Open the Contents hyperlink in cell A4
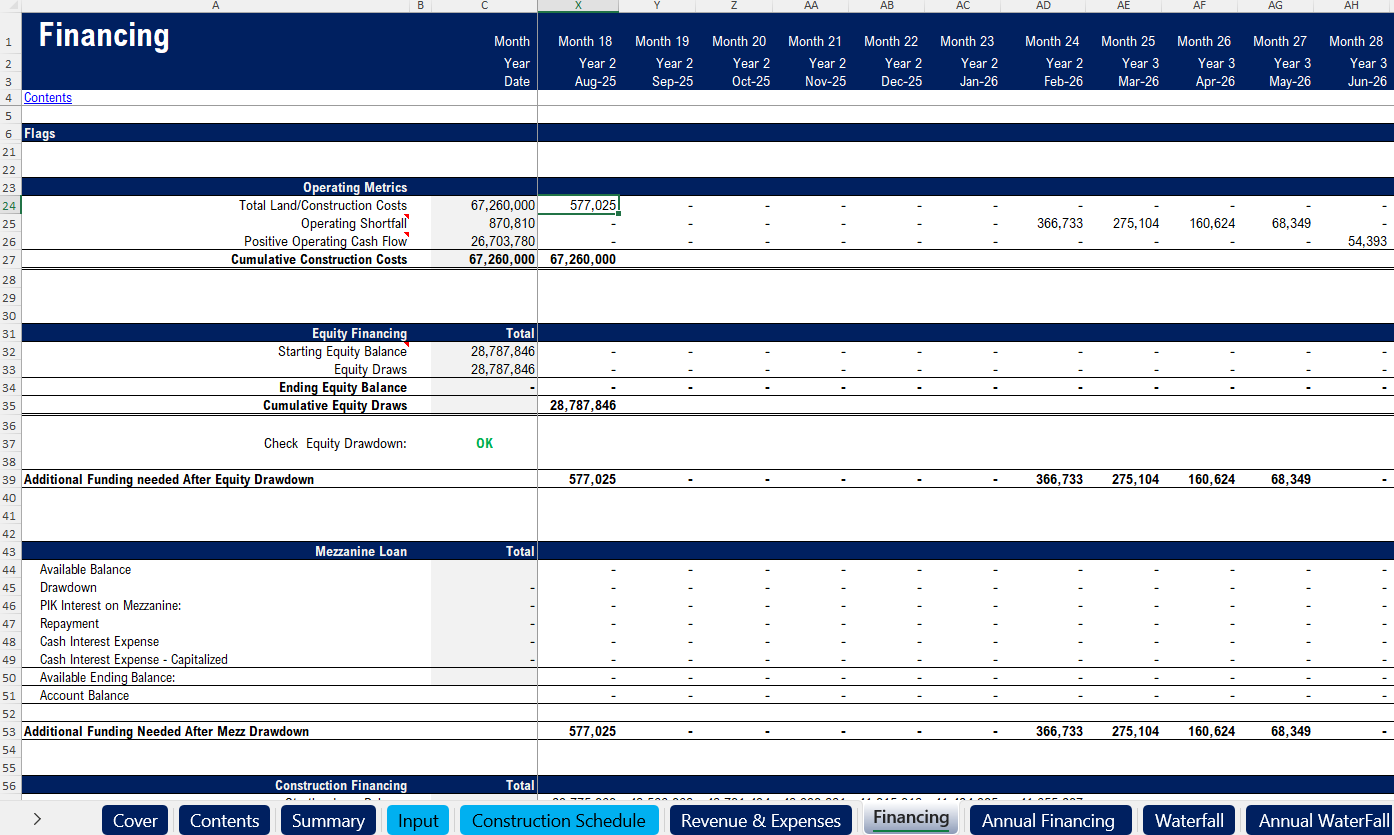The image size is (1394, 835). [48, 98]
